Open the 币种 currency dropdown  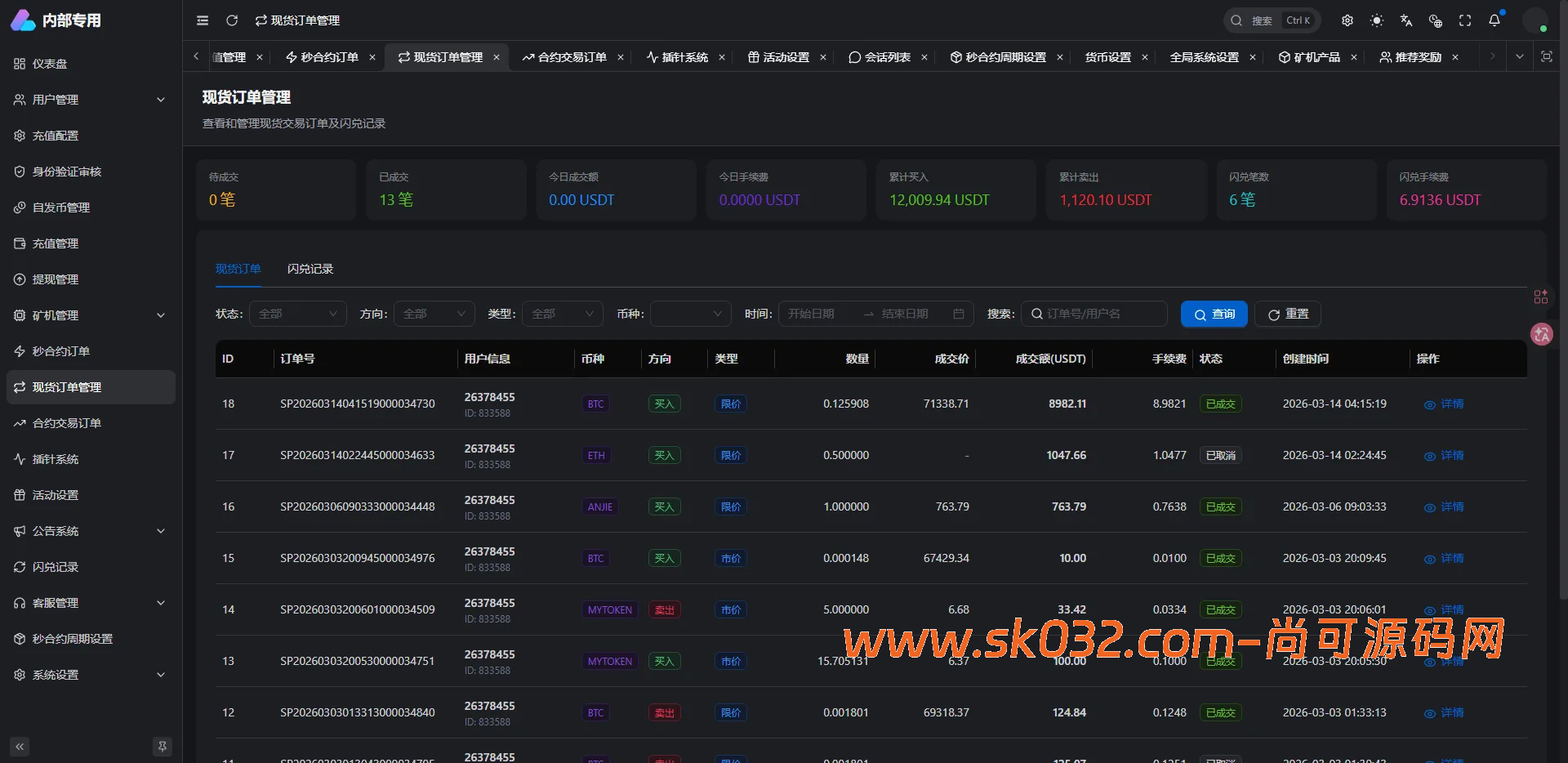tap(690, 314)
